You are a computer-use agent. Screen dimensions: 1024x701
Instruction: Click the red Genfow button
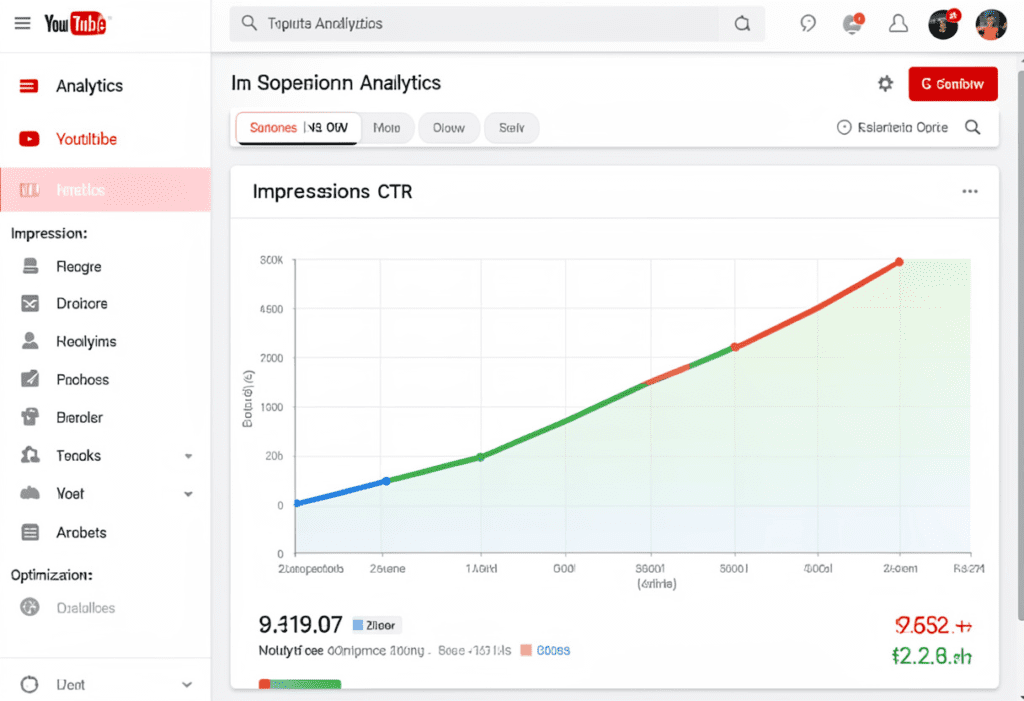coord(952,84)
